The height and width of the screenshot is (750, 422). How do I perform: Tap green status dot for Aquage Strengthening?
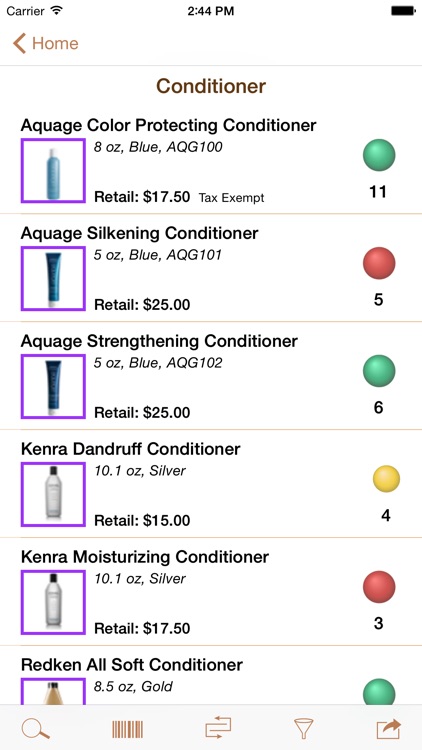coord(379,371)
